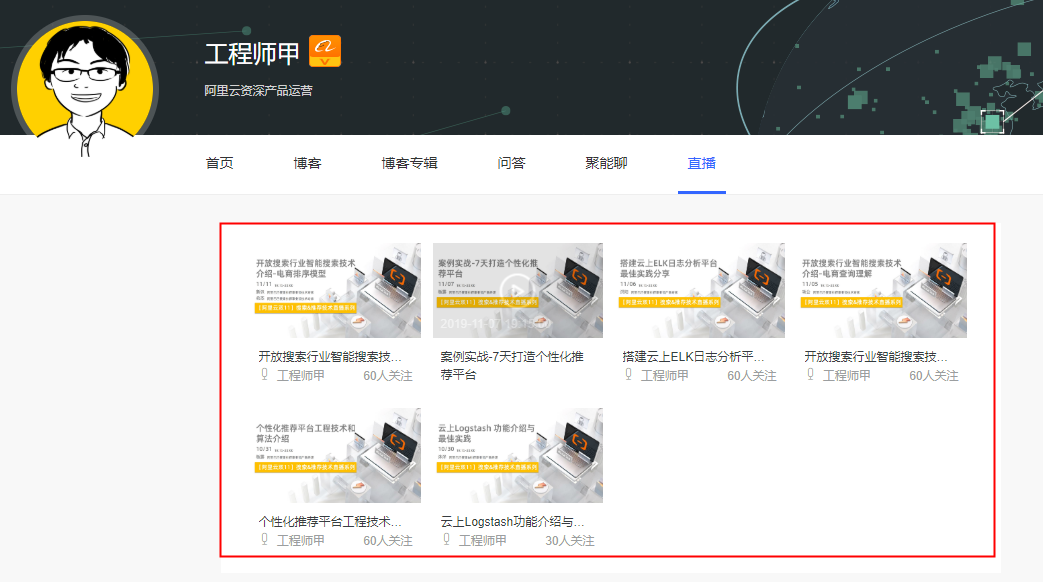Click author 工程师甲 under the ELK card

click(x=665, y=376)
